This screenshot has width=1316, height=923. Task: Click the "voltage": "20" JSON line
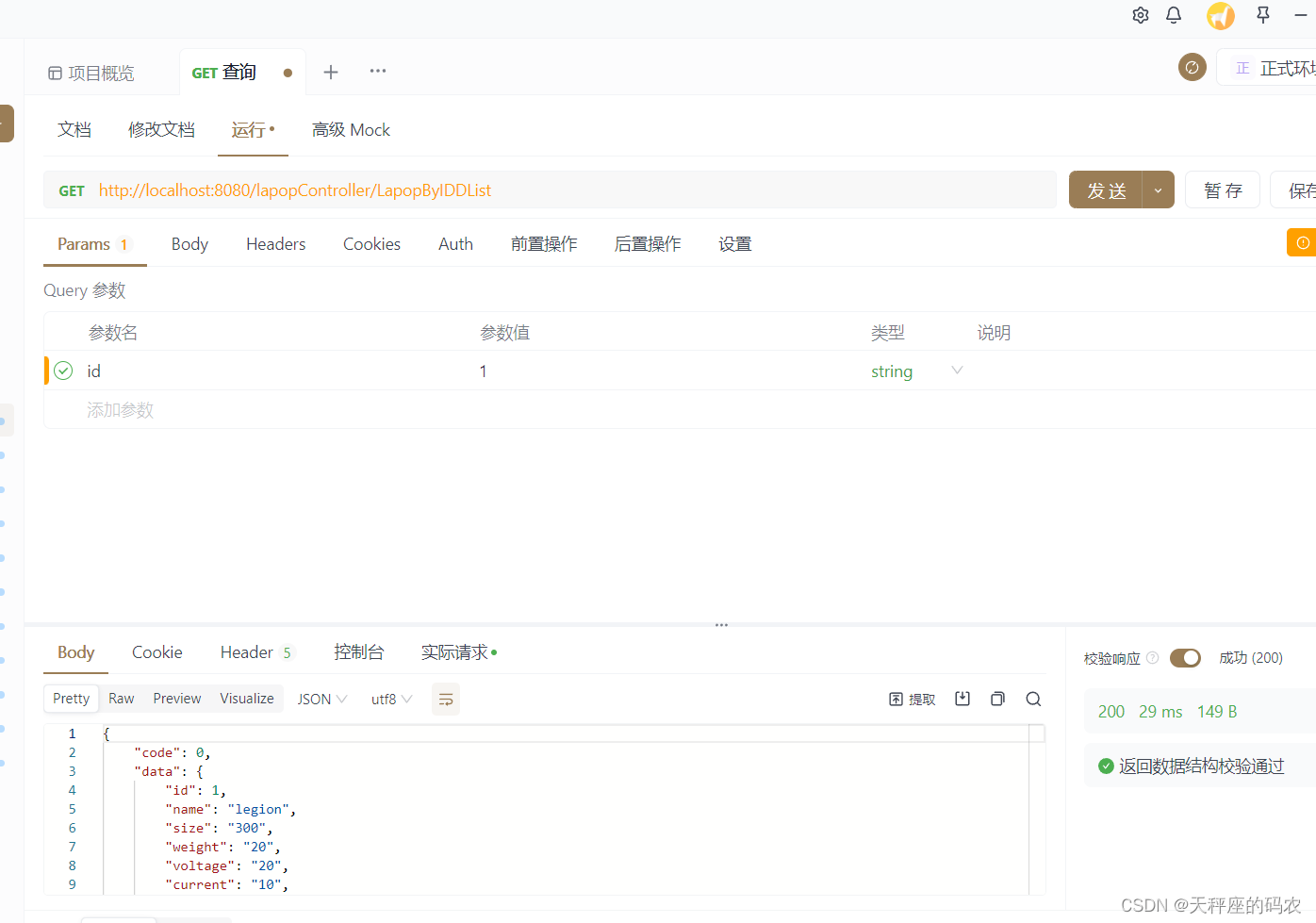coord(227,865)
